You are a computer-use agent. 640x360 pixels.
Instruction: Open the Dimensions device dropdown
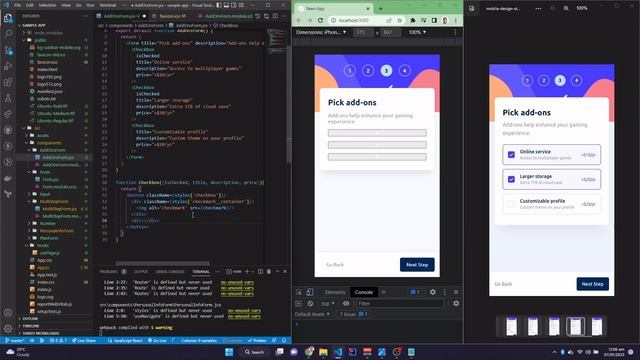pyautogui.click(x=321, y=32)
